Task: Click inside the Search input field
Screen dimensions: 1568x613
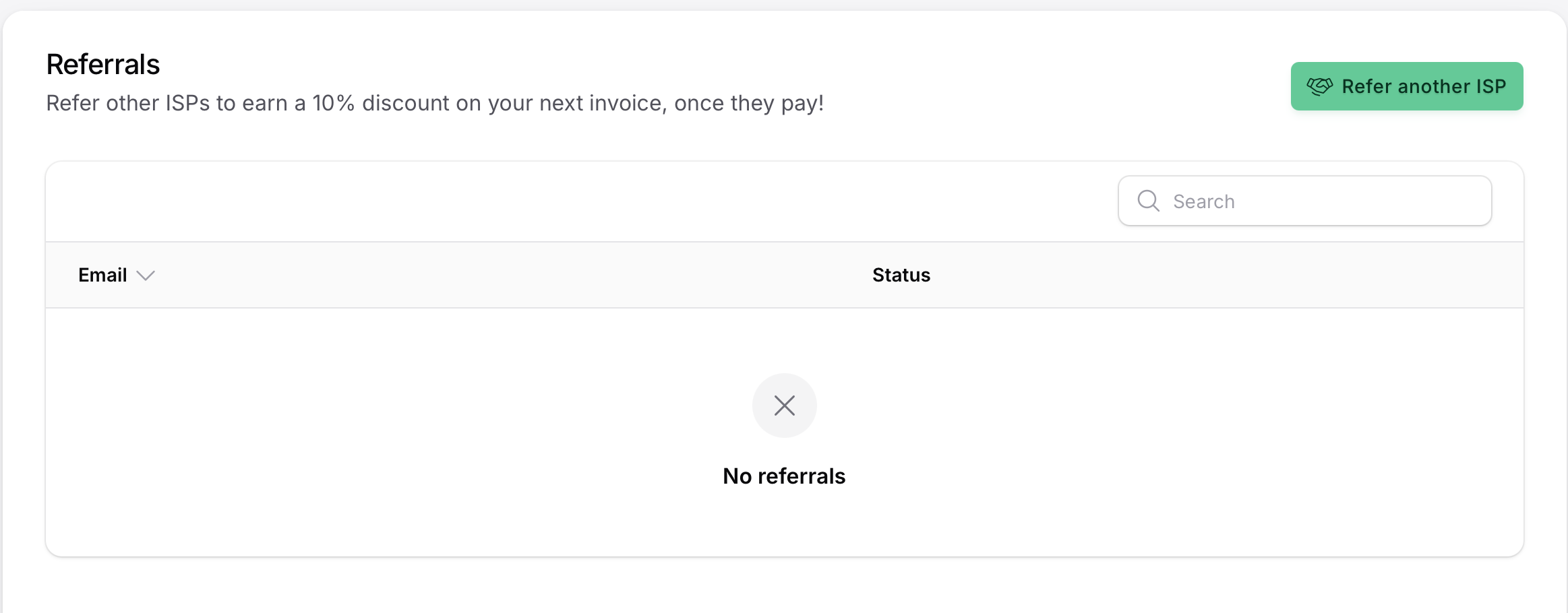Action: [1304, 201]
